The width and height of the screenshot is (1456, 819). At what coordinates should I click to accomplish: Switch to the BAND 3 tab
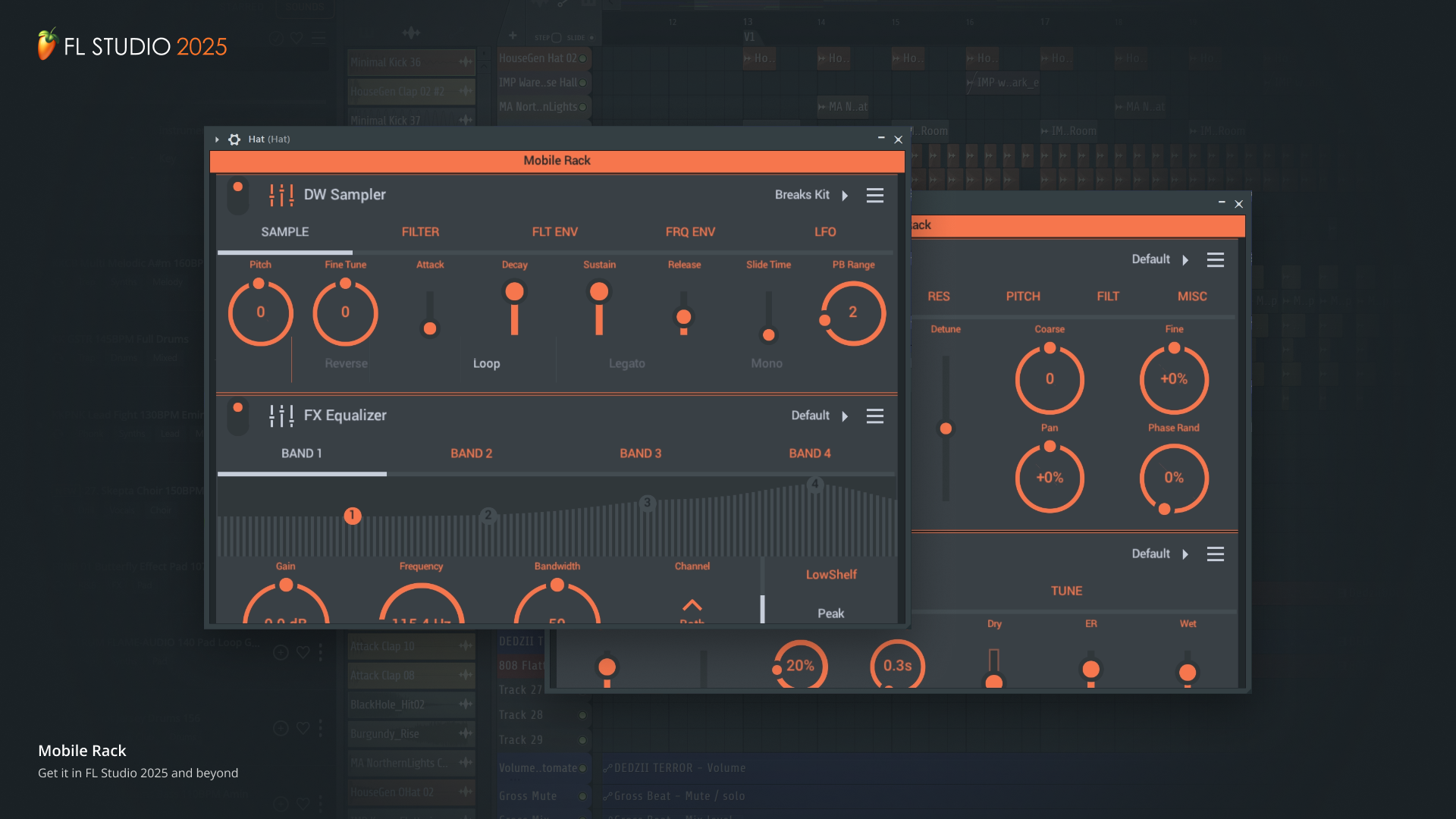click(640, 453)
